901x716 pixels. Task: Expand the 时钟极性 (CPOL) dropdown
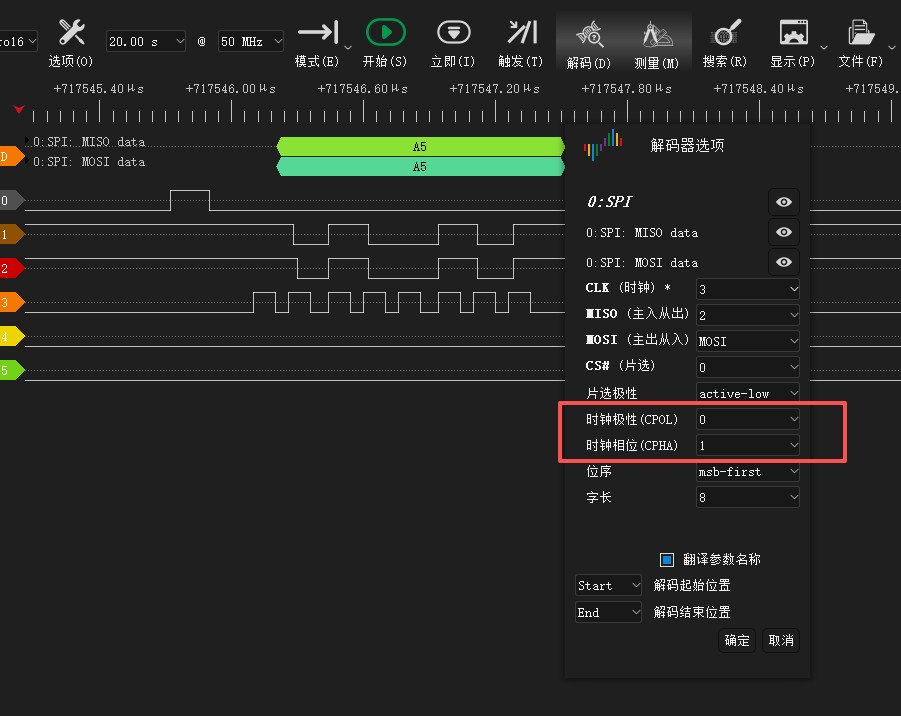point(748,419)
